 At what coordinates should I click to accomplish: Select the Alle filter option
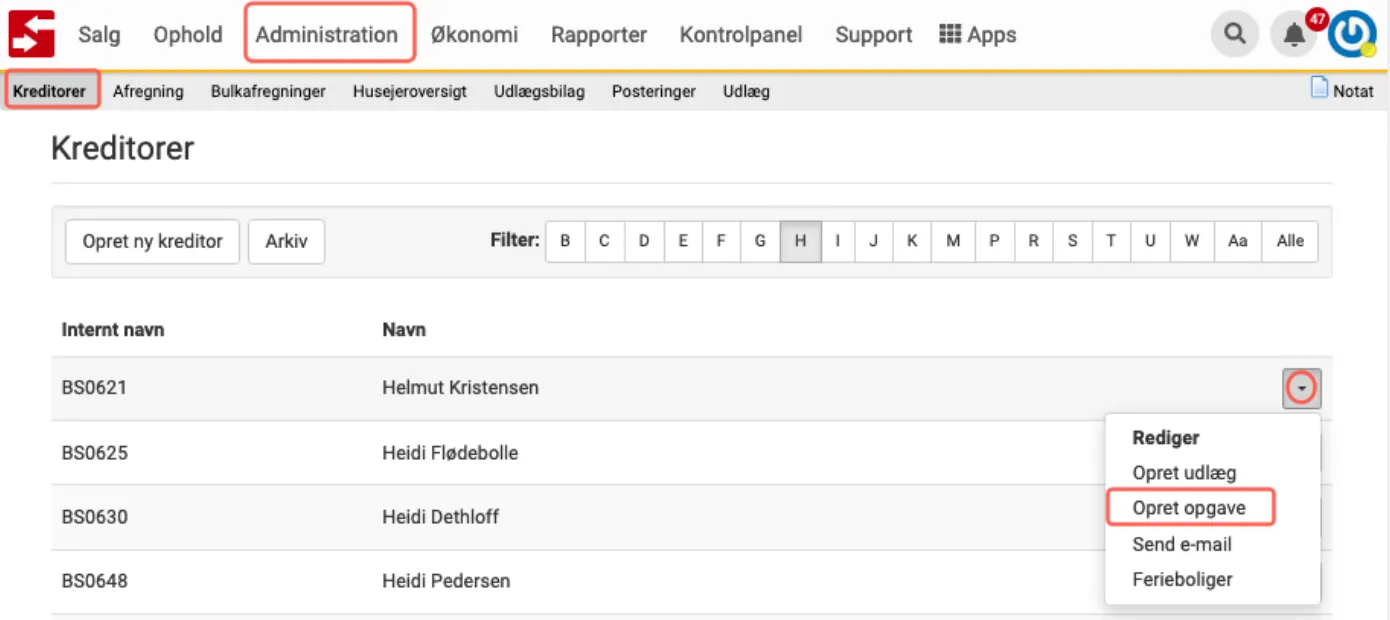[1290, 241]
